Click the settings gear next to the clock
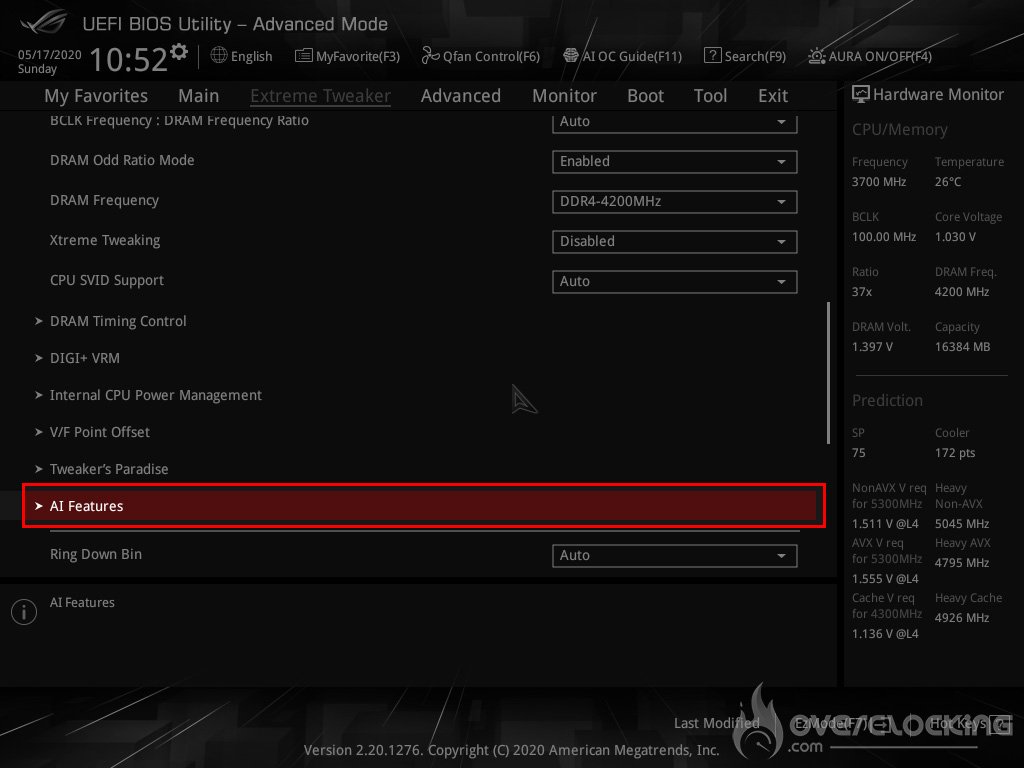 click(179, 52)
